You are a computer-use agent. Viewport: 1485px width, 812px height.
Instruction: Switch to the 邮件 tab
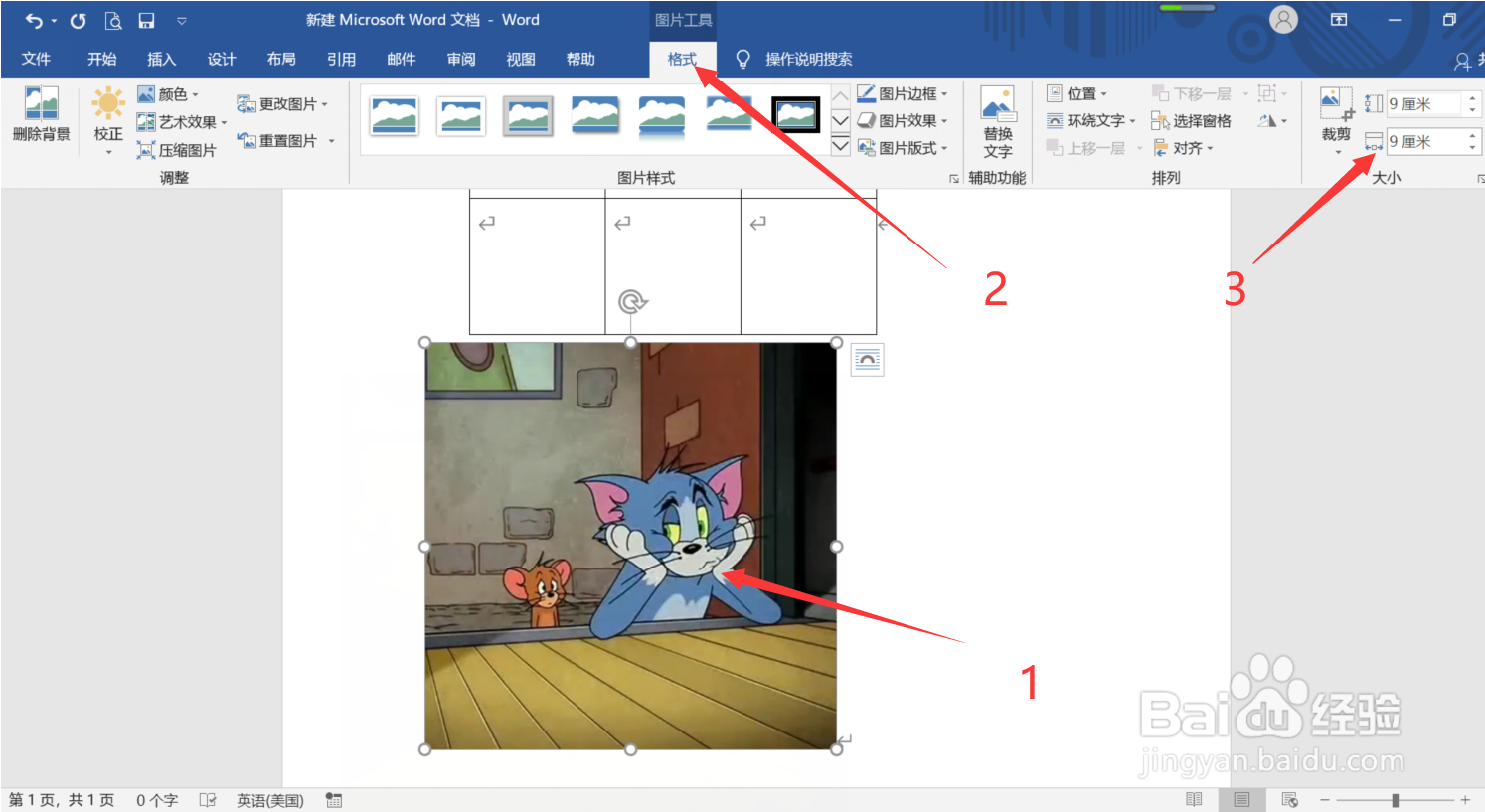tap(401, 59)
